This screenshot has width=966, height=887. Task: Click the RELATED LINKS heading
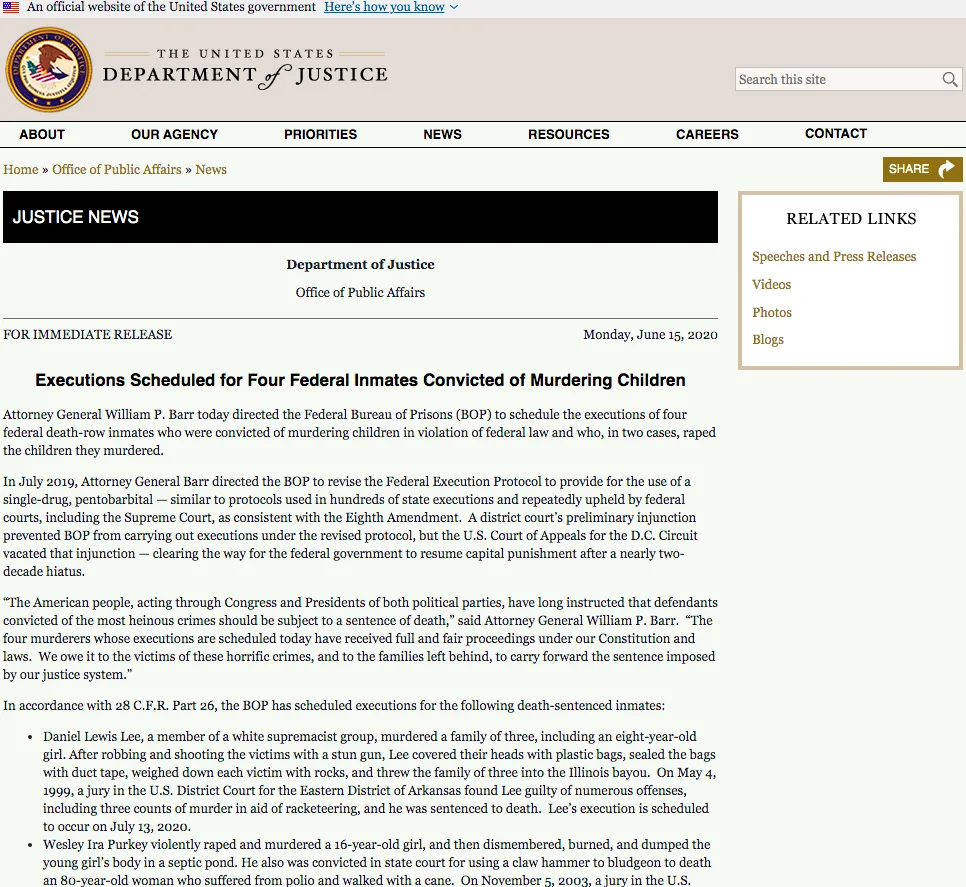[851, 219]
